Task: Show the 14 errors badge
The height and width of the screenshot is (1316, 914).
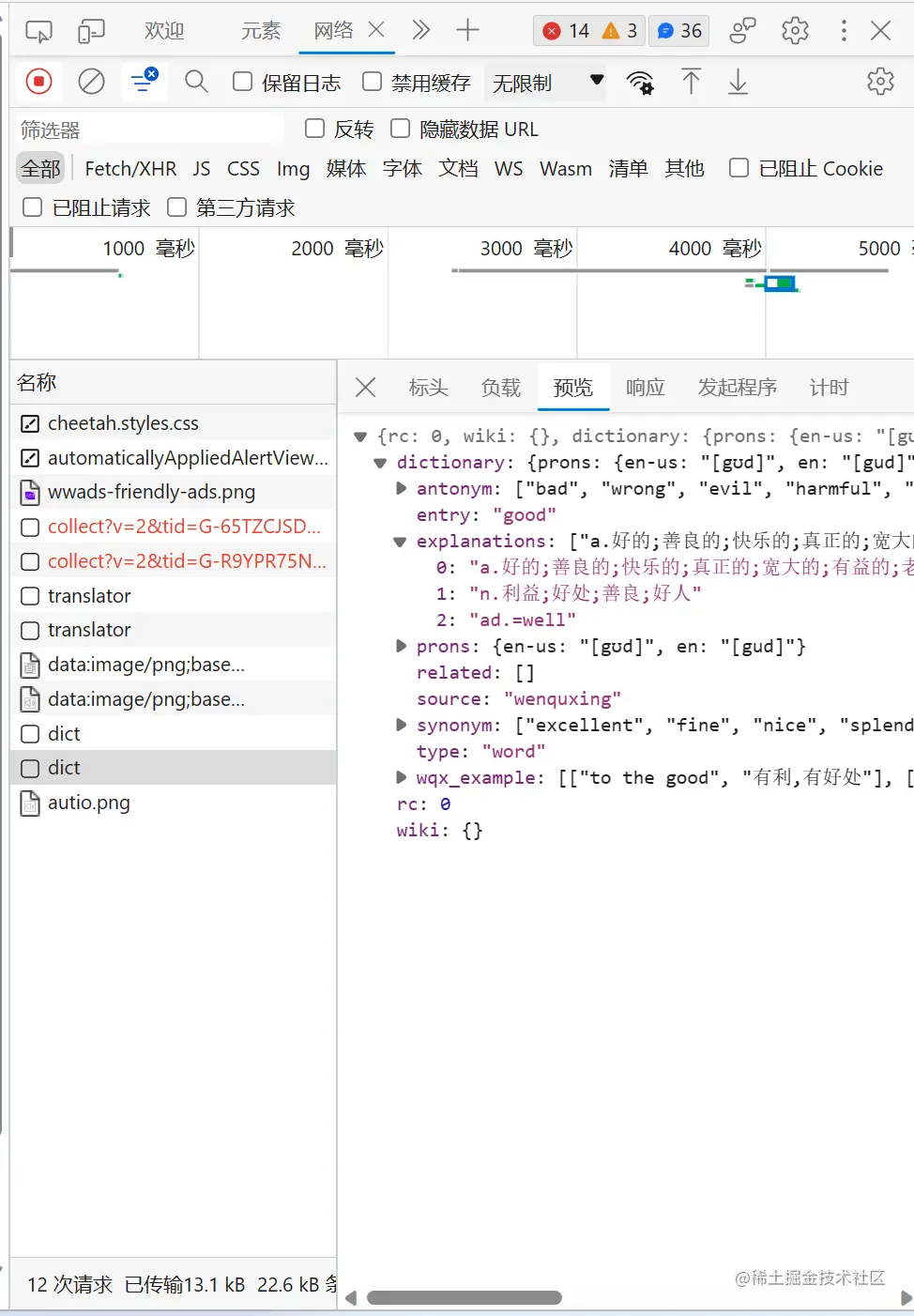Action: click(566, 31)
